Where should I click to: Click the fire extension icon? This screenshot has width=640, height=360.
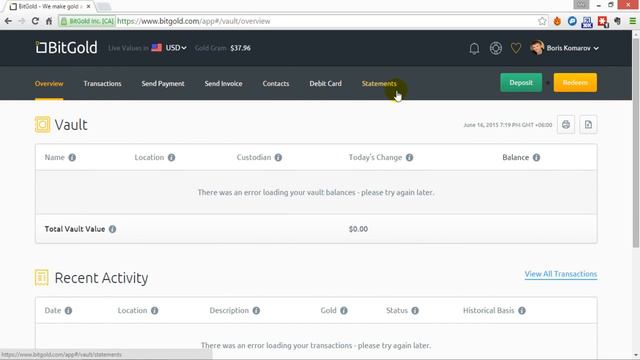557,21
